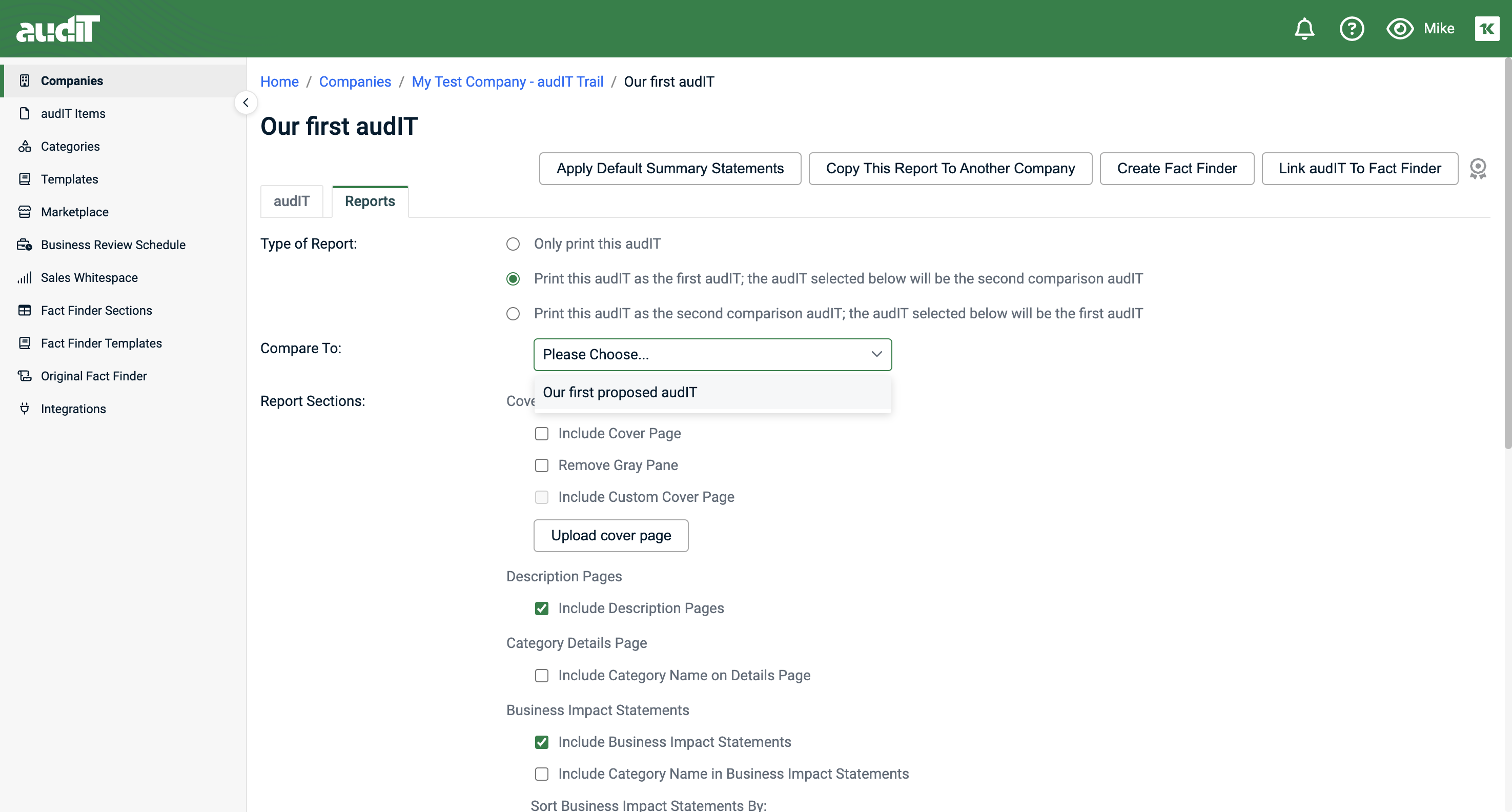The height and width of the screenshot is (812, 1512).
Task: Switch to the Reports tab
Action: coord(370,201)
